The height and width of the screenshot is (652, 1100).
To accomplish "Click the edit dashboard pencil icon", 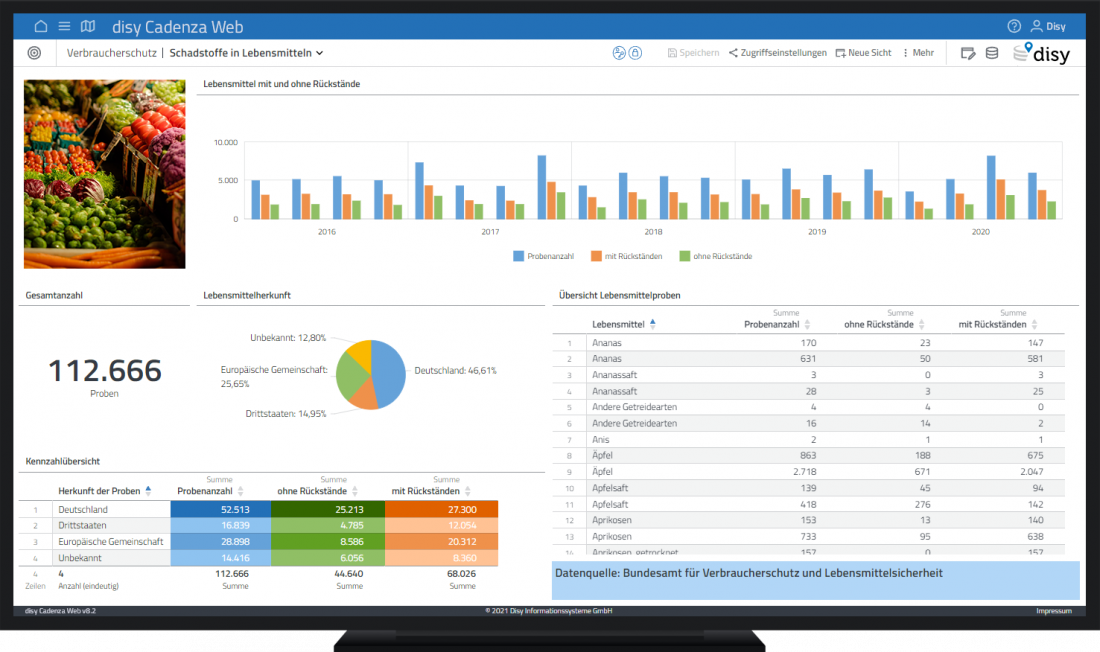I will coord(968,53).
